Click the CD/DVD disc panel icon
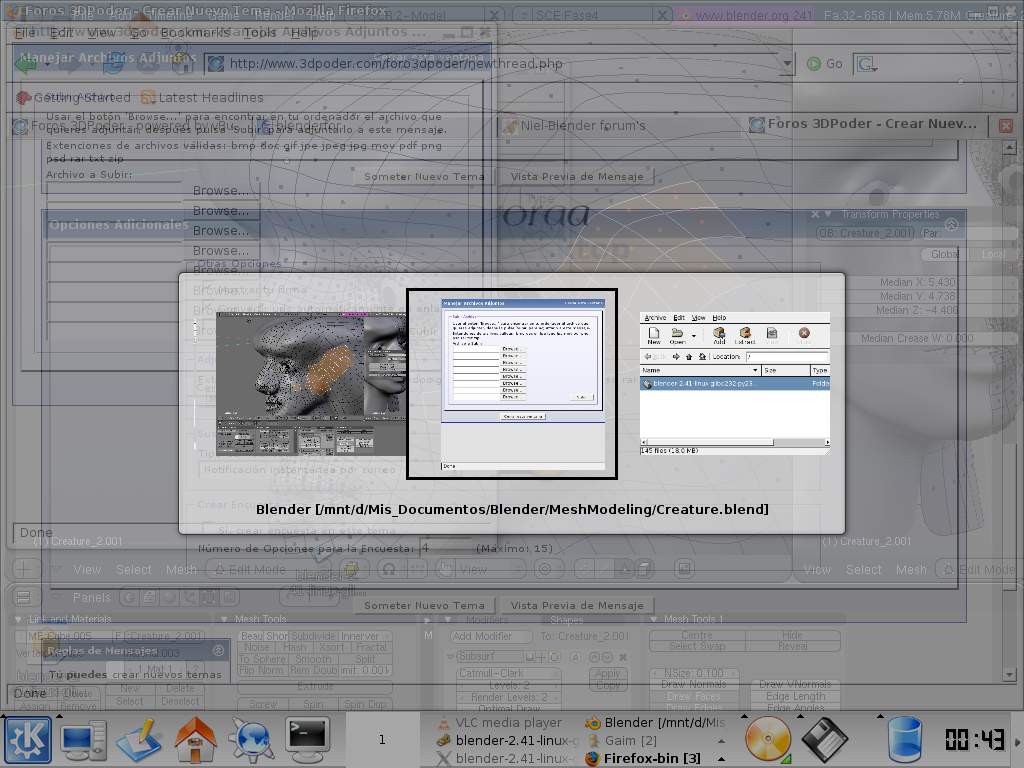Viewport: 1024px width, 768px height. pyautogui.click(x=768, y=740)
